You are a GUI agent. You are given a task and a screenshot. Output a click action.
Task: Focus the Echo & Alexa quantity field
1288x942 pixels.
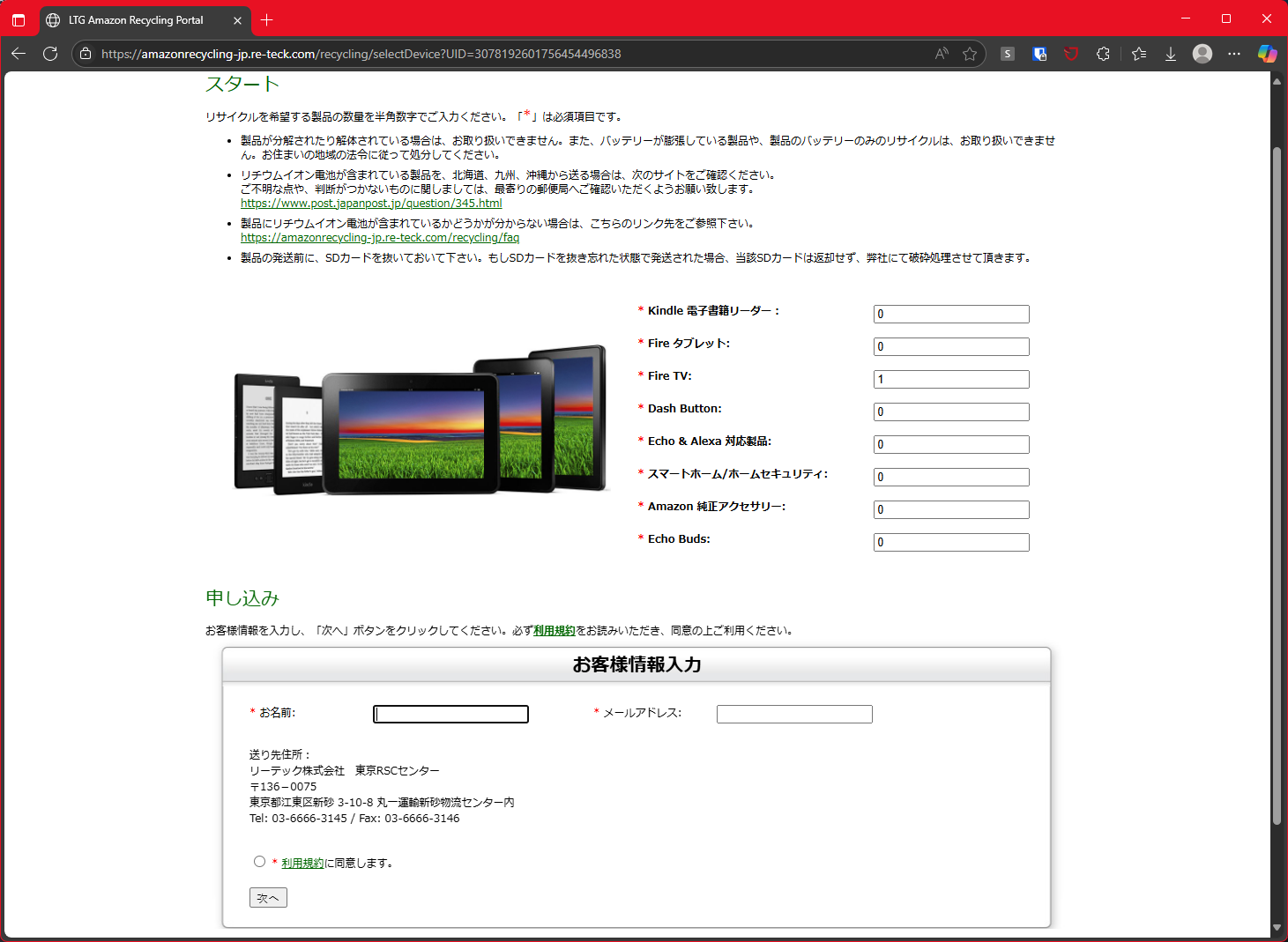point(951,444)
